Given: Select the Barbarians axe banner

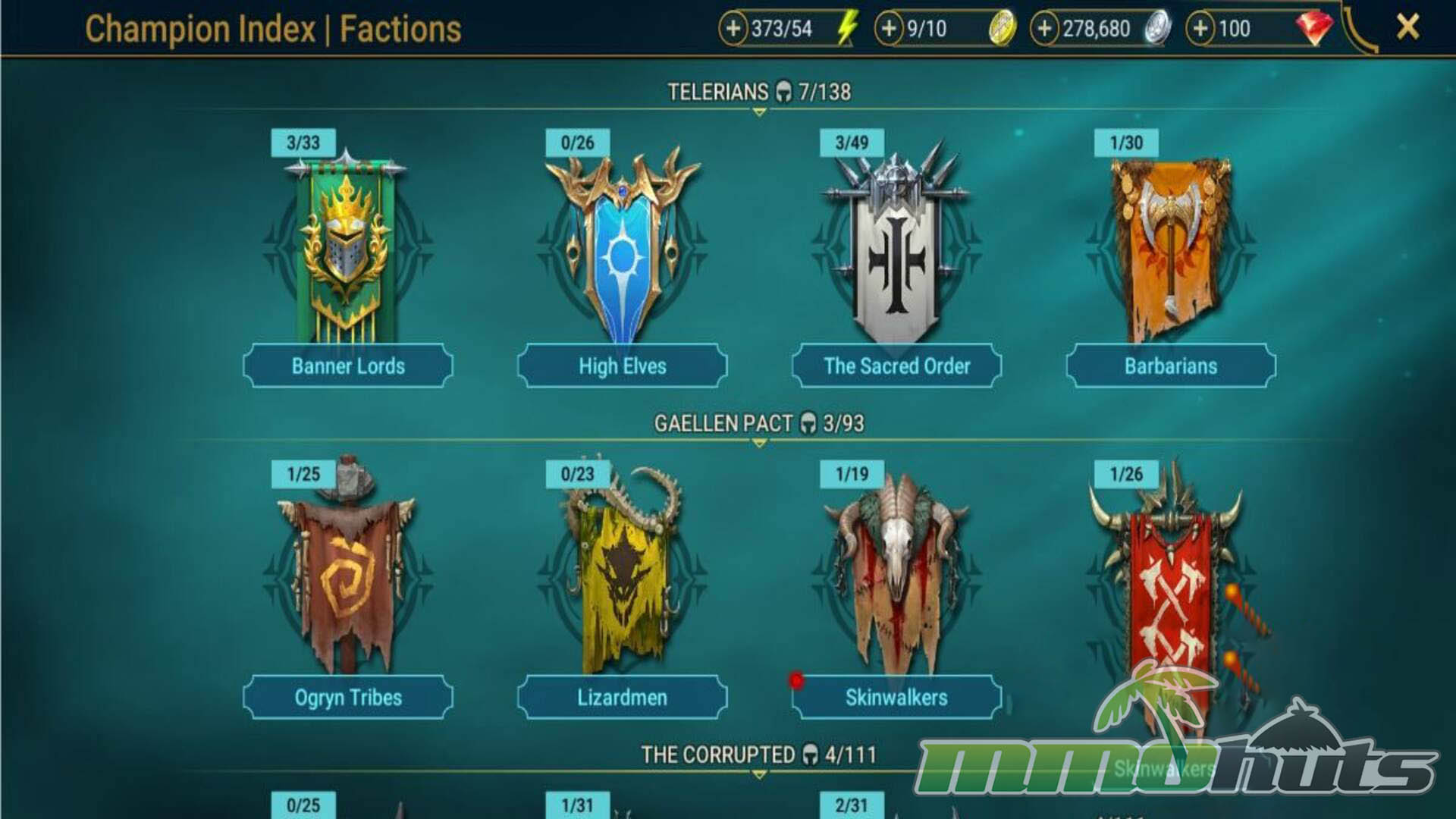Looking at the screenshot, I should click(x=1171, y=249).
